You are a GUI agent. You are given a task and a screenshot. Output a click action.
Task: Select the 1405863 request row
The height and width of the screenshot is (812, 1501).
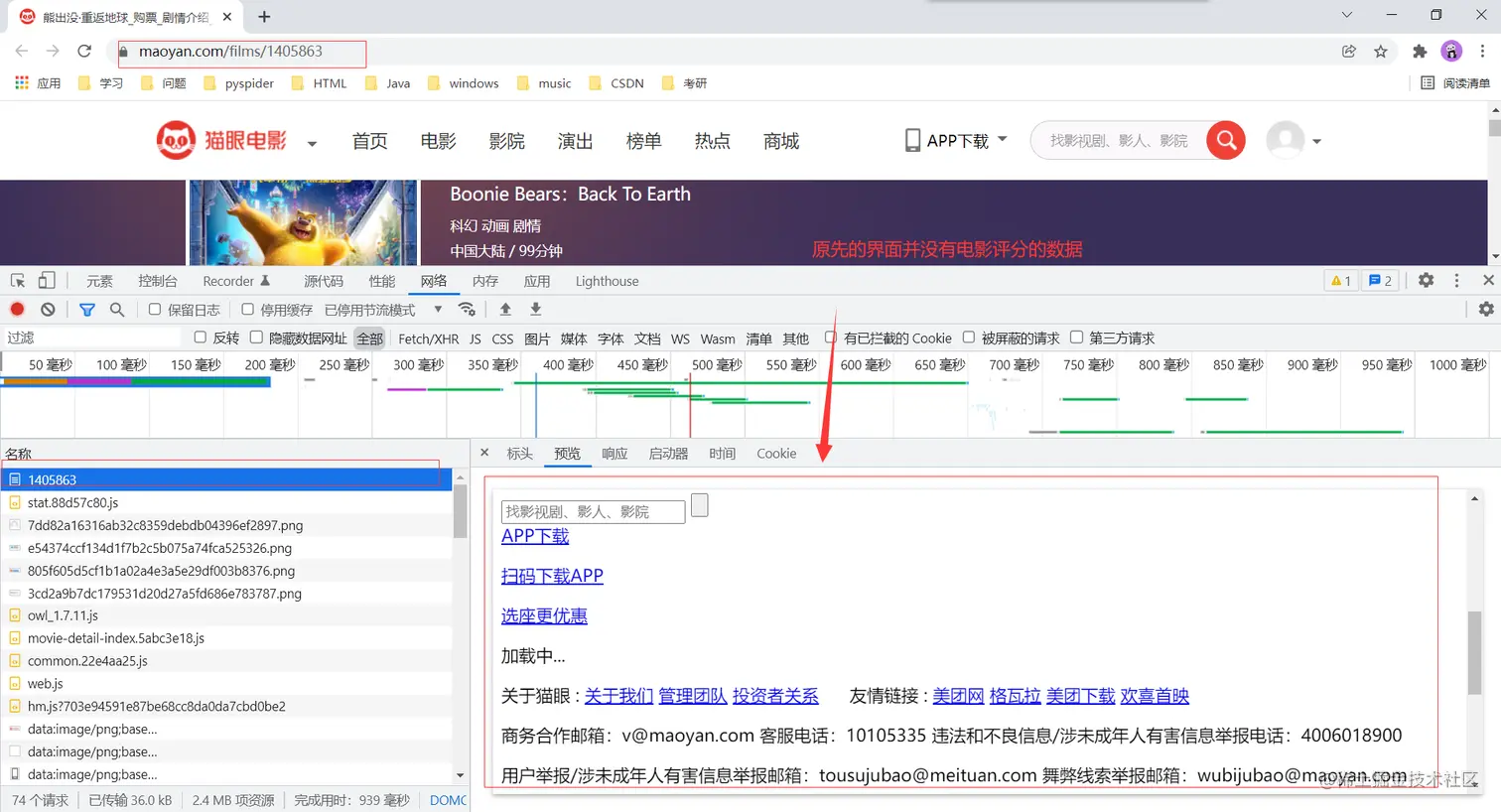click(x=226, y=479)
